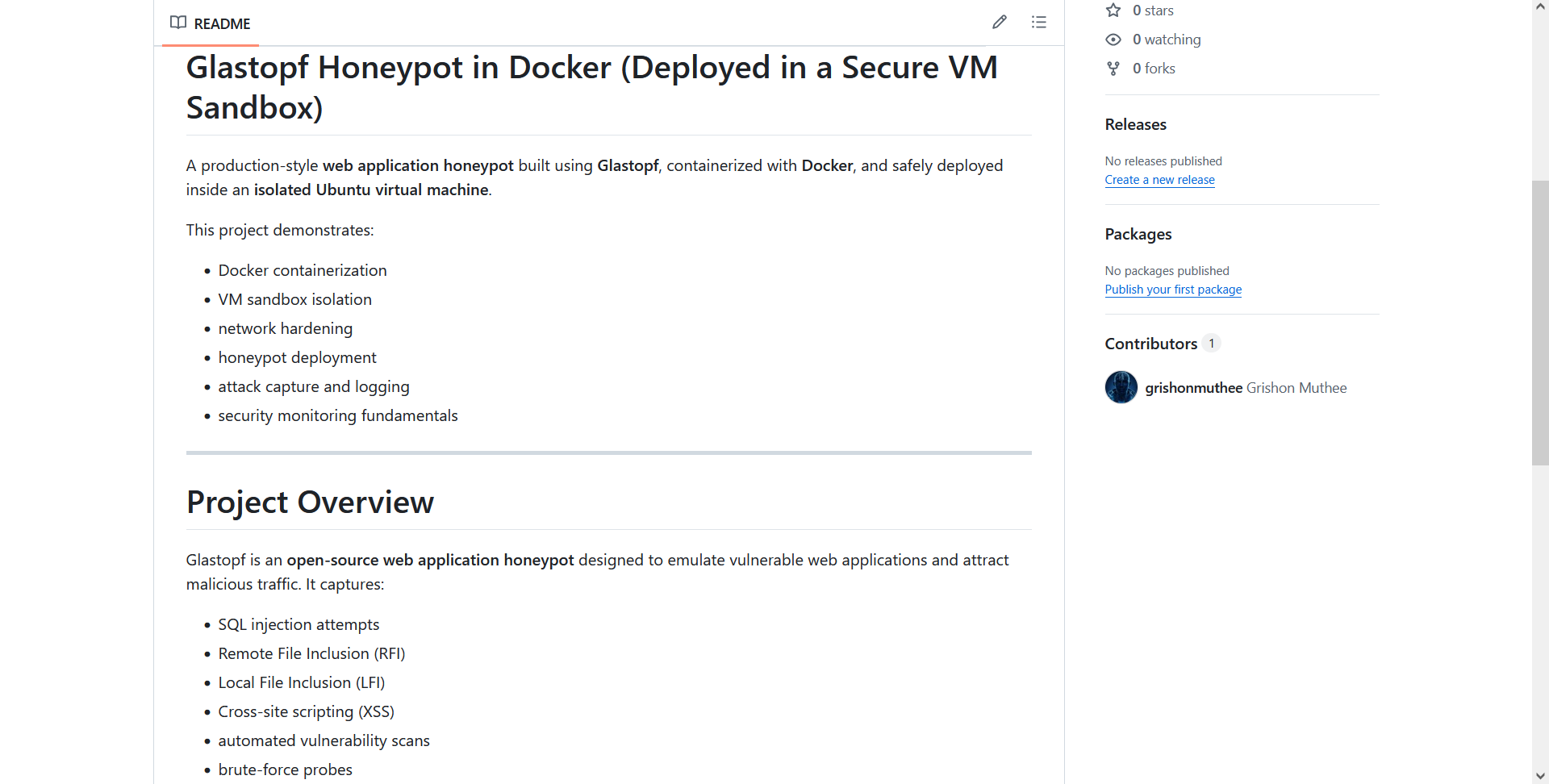Click Create a new release link
The width and height of the screenshot is (1549, 784).
click(1159, 180)
